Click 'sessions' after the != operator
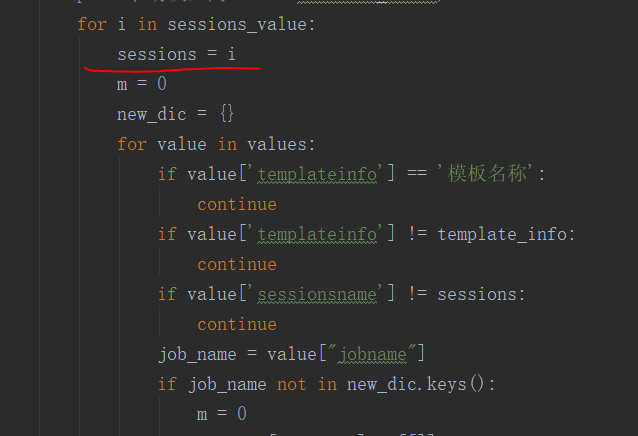Viewport: 638px width, 436px height. coord(477,294)
